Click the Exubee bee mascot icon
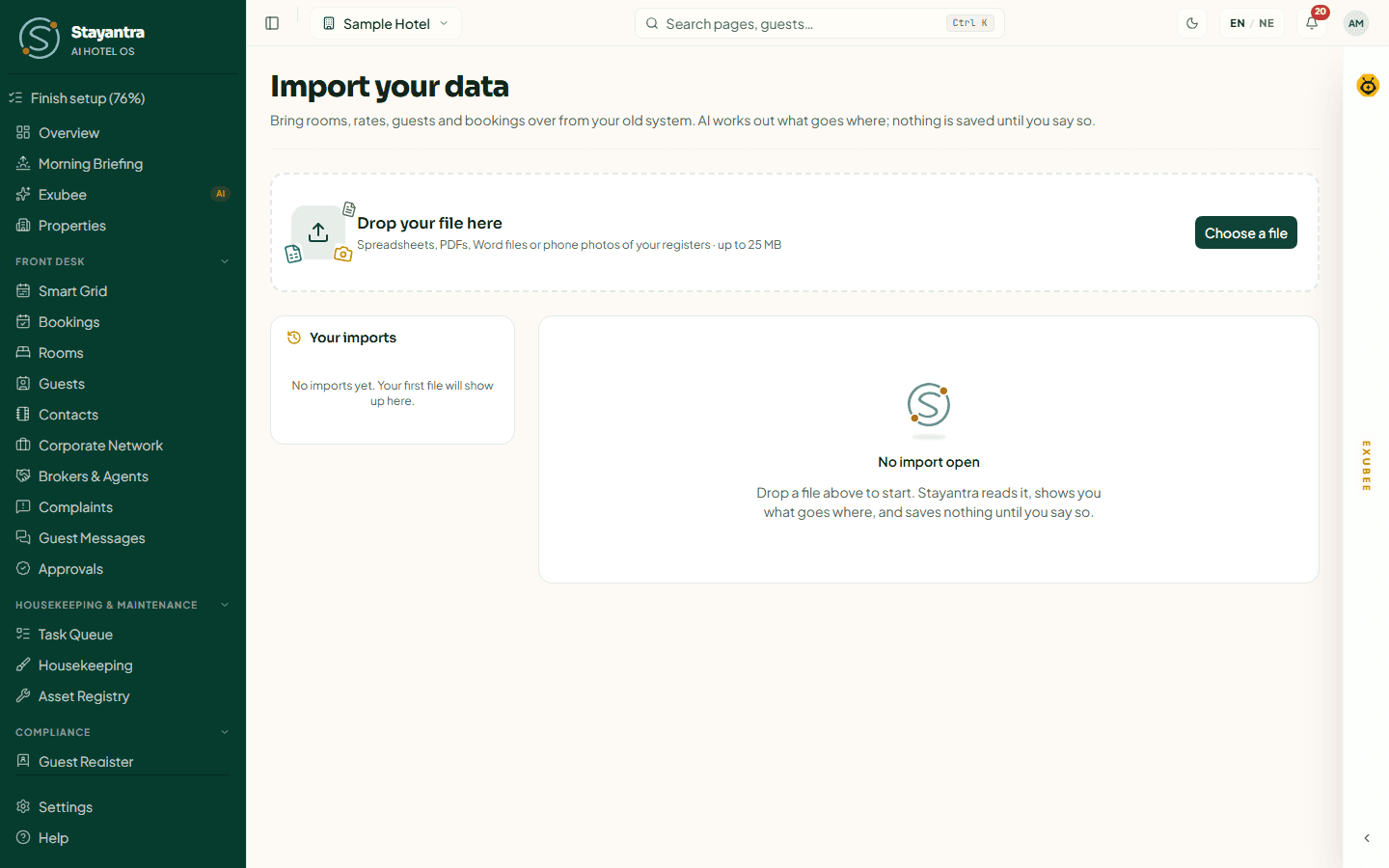Image resolution: width=1389 pixels, height=868 pixels. tap(1368, 86)
